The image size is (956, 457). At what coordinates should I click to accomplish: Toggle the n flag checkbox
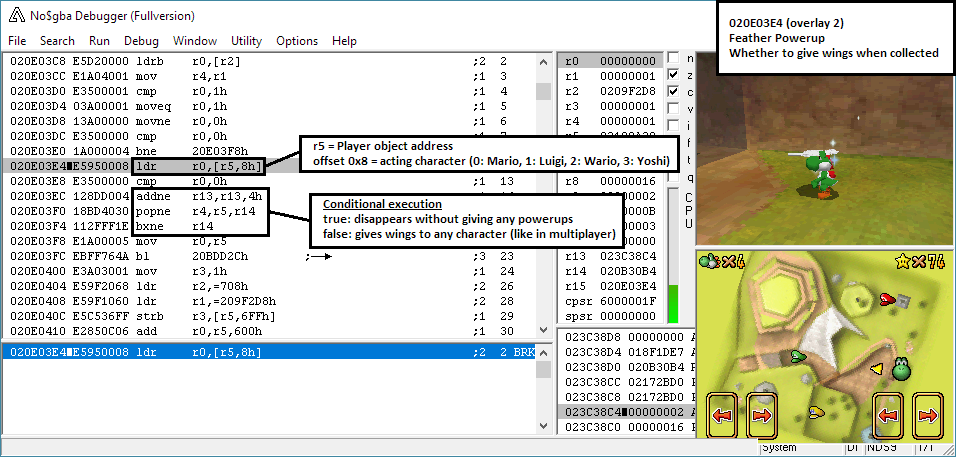[673, 58]
